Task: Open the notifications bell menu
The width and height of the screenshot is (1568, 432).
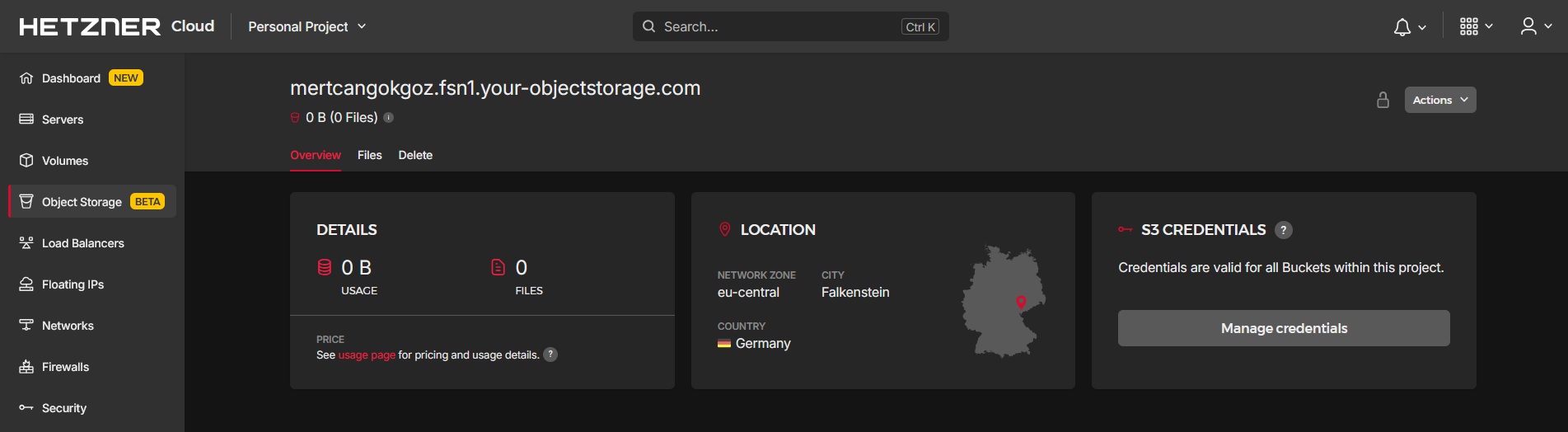Action: (x=1409, y=27)
